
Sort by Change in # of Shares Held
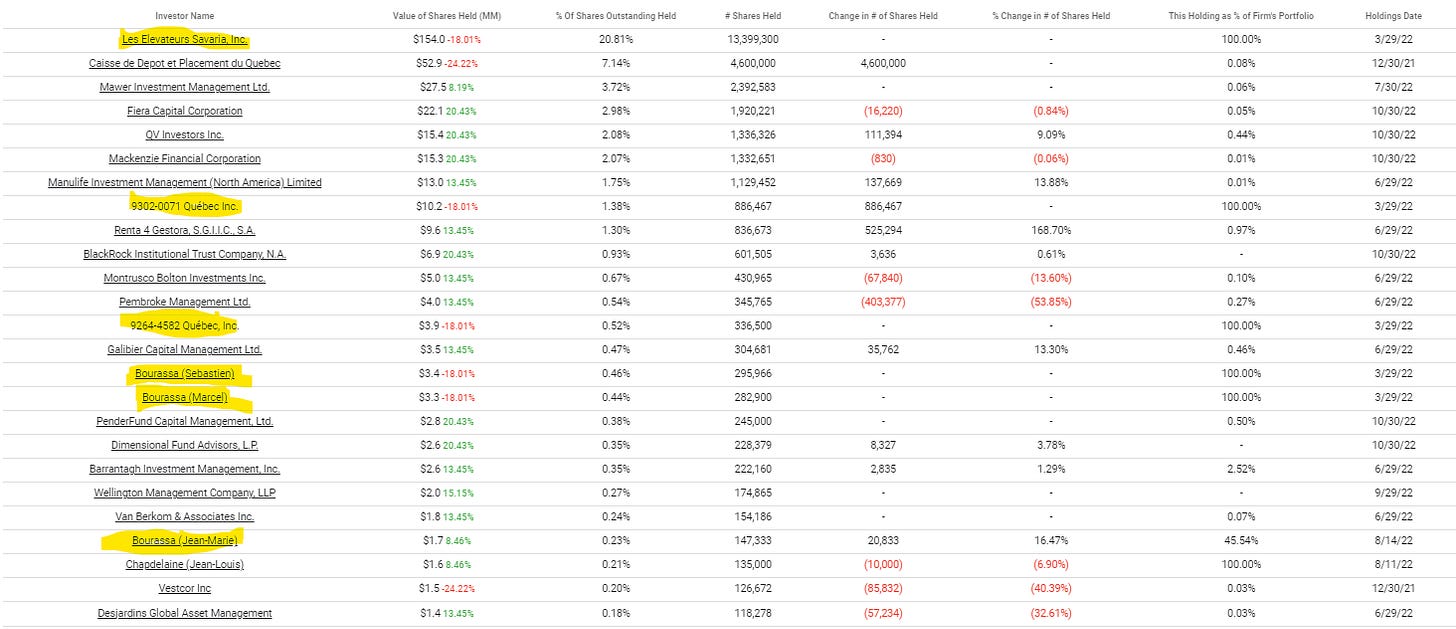[881, 16]
